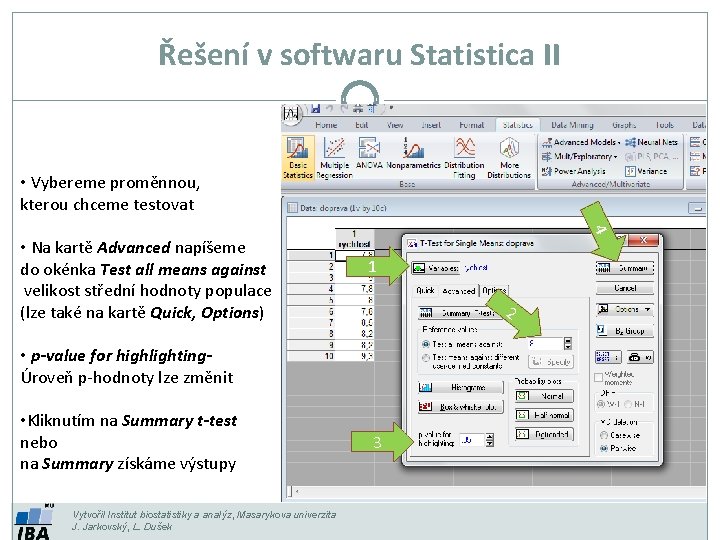Open the Advanced tab in dialog
Image resolution: width=720 pixels, height=540 pixels.
(x=458, y=291)
